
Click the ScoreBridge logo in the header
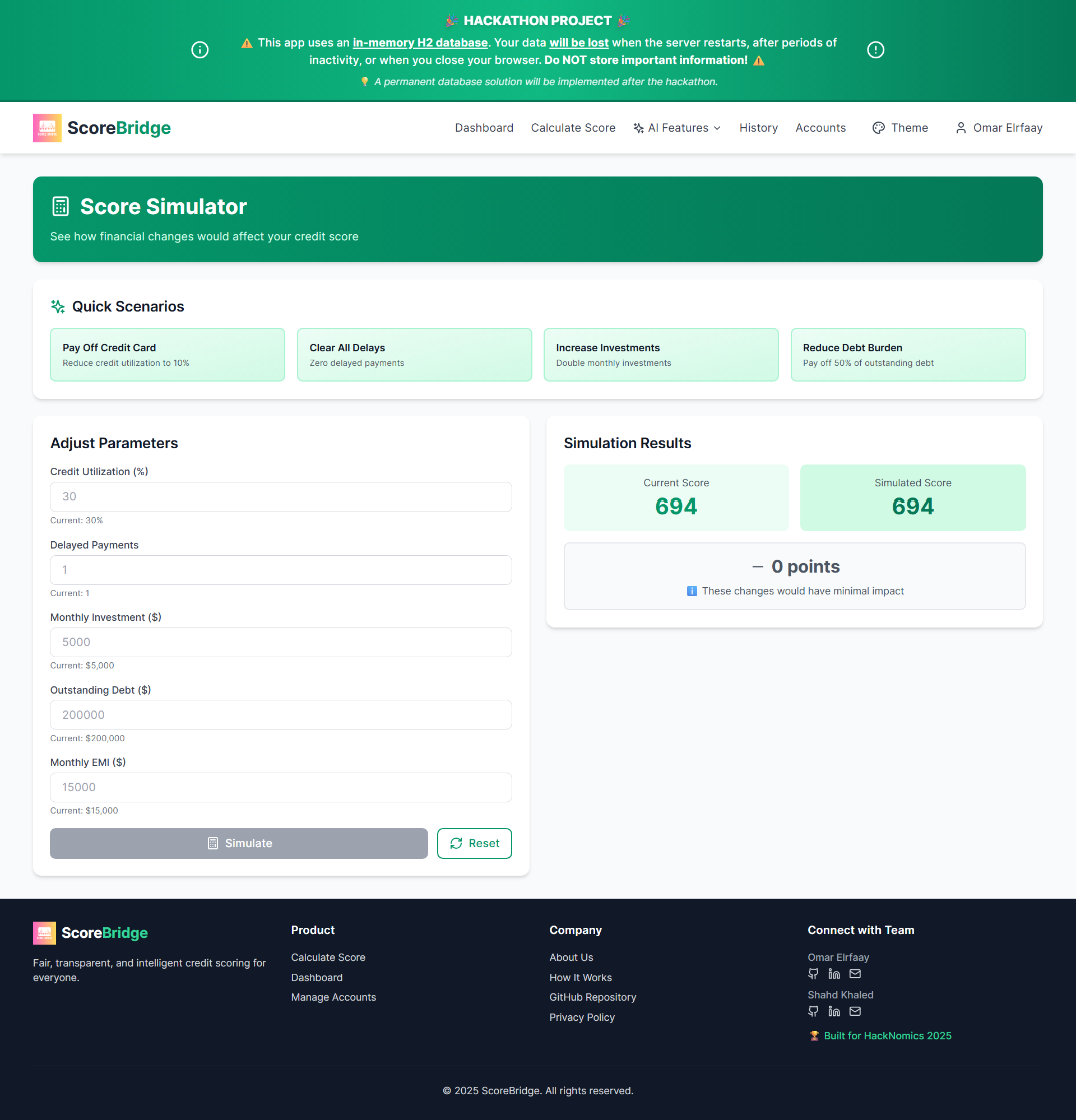(x=101, y=128)
